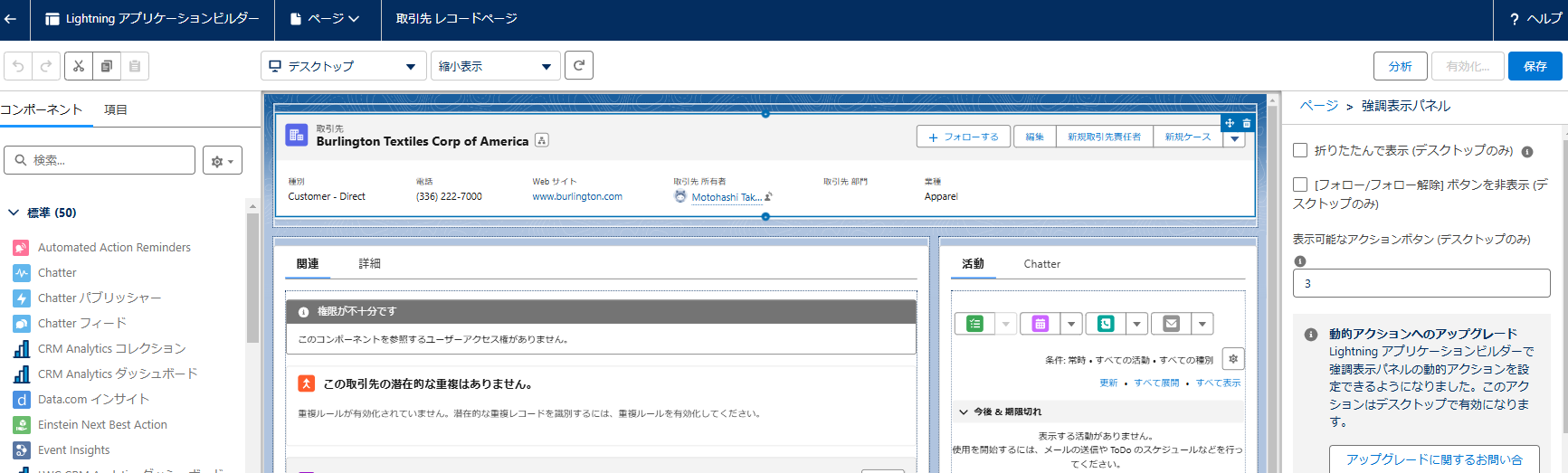Click the redo icon in toolbar
Image resolution: width=1568 pixels, height=473 pixels.
[46, 66]
